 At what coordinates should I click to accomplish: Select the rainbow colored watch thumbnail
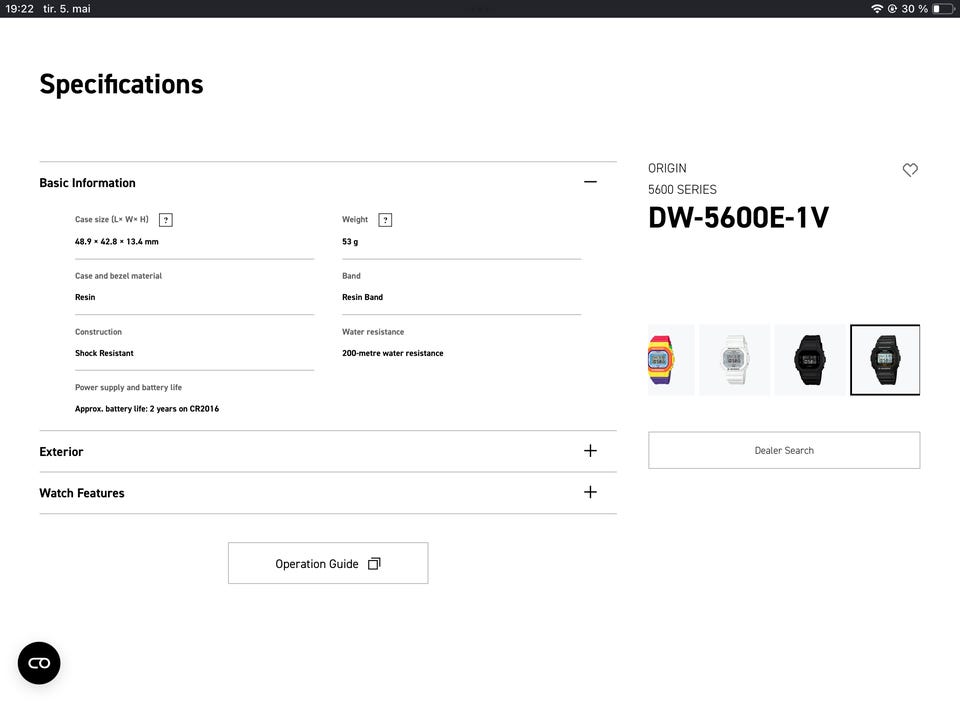[671, 360]
